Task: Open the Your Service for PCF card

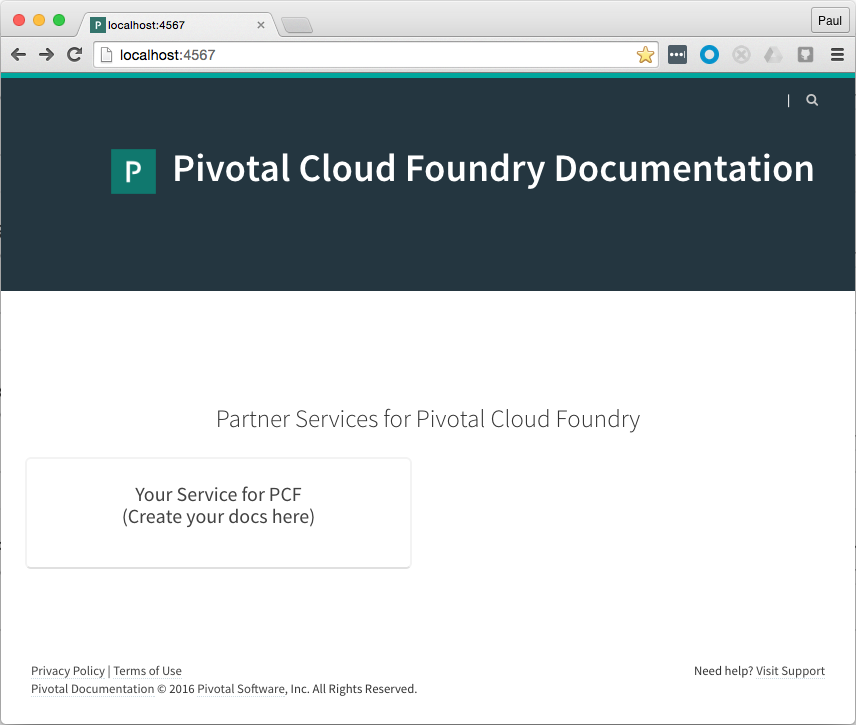Action: [218, 513]
